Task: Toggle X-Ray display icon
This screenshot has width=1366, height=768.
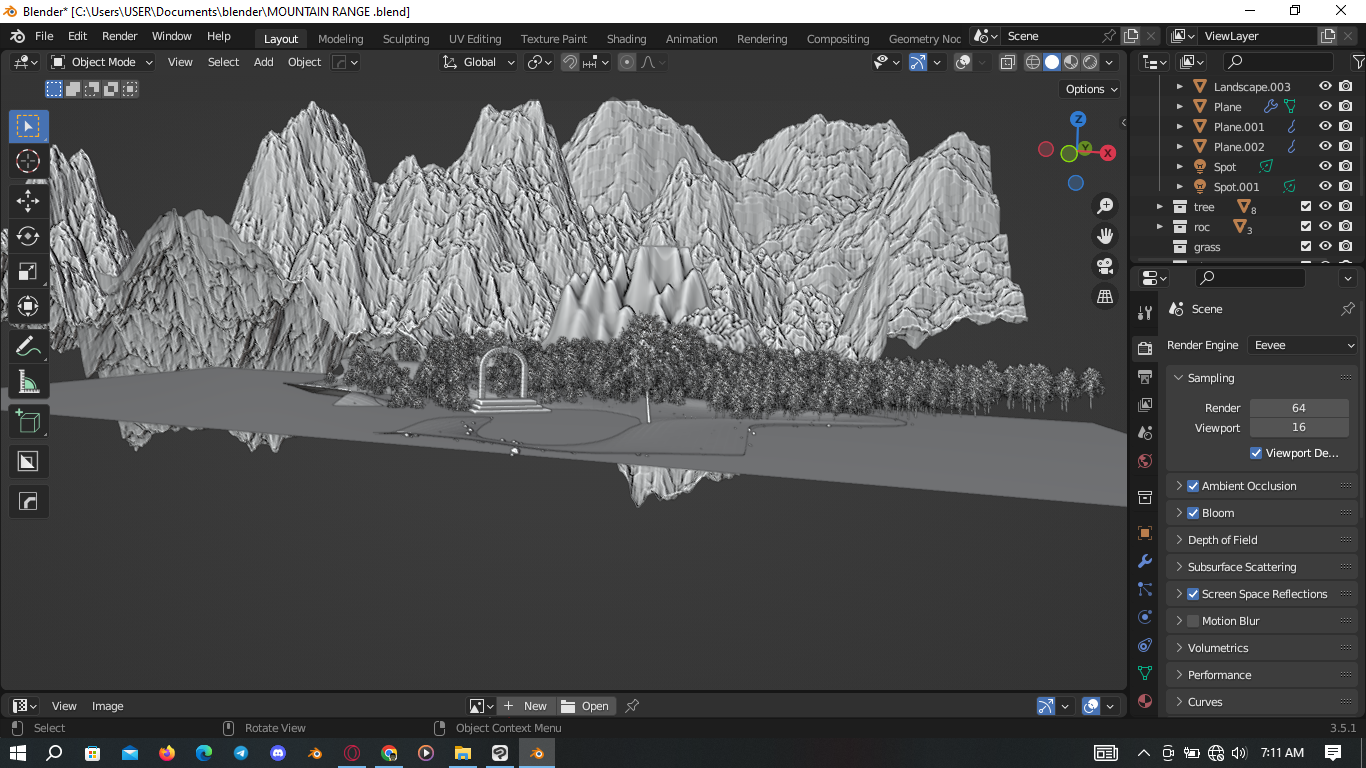Action: point(1007,62)
